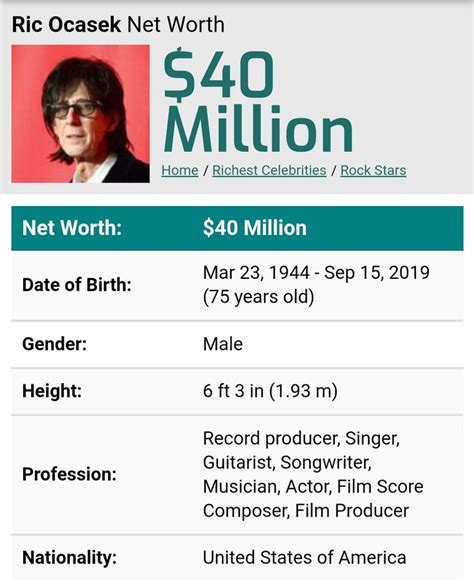The image size is (474, 584).
Task: Click the Male gender value
Action: tap(223, 344)
